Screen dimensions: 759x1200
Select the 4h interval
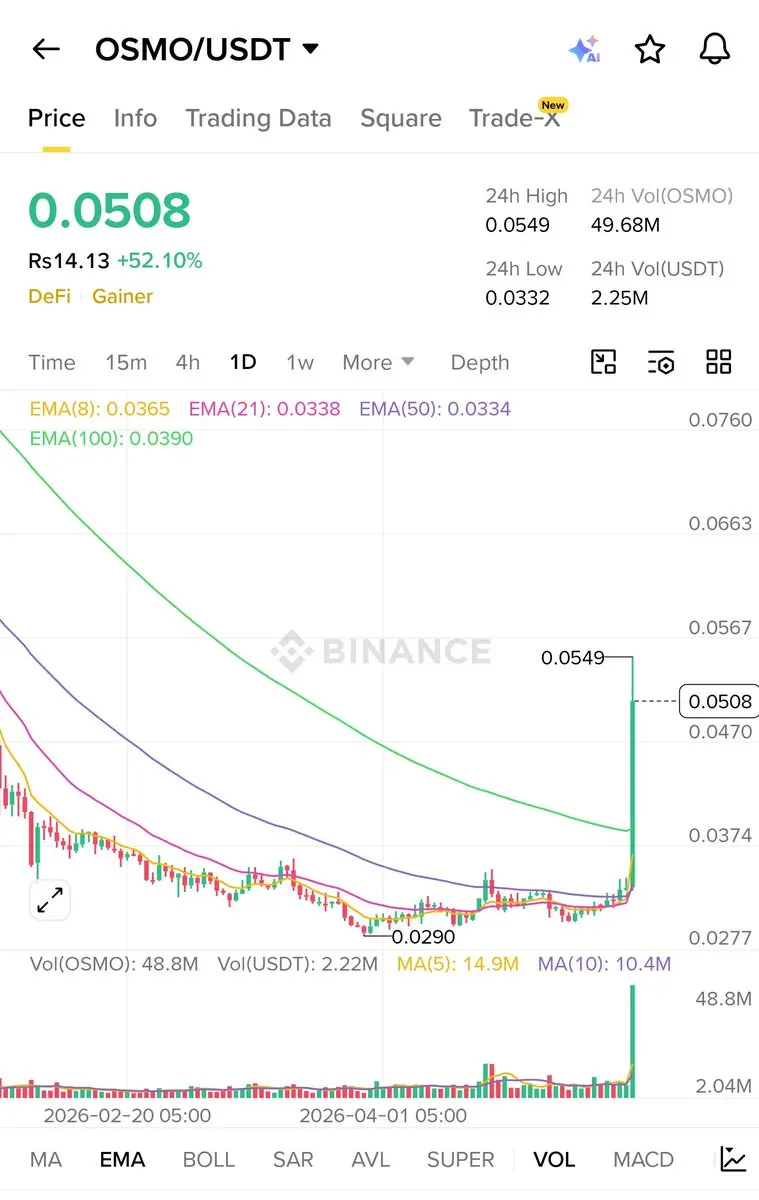[188, 362]
